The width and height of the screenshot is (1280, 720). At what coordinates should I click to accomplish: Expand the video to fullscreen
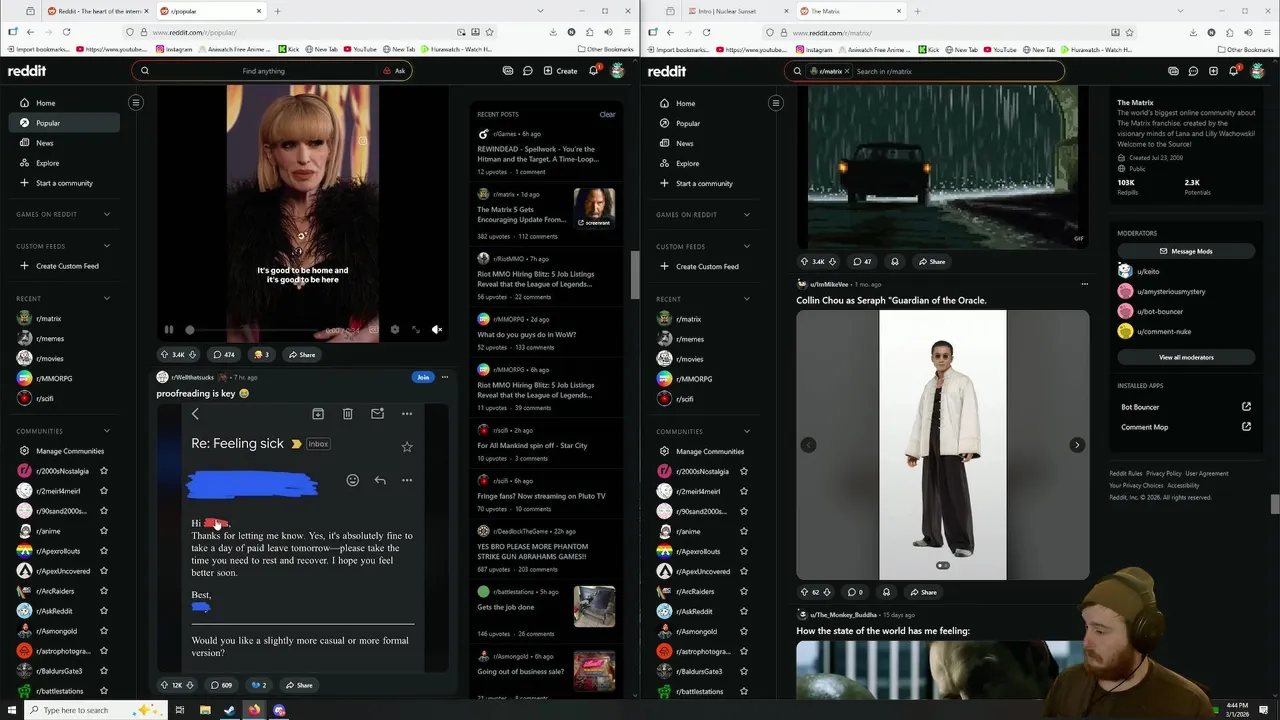pyautogui.click(x=416, y=329)
